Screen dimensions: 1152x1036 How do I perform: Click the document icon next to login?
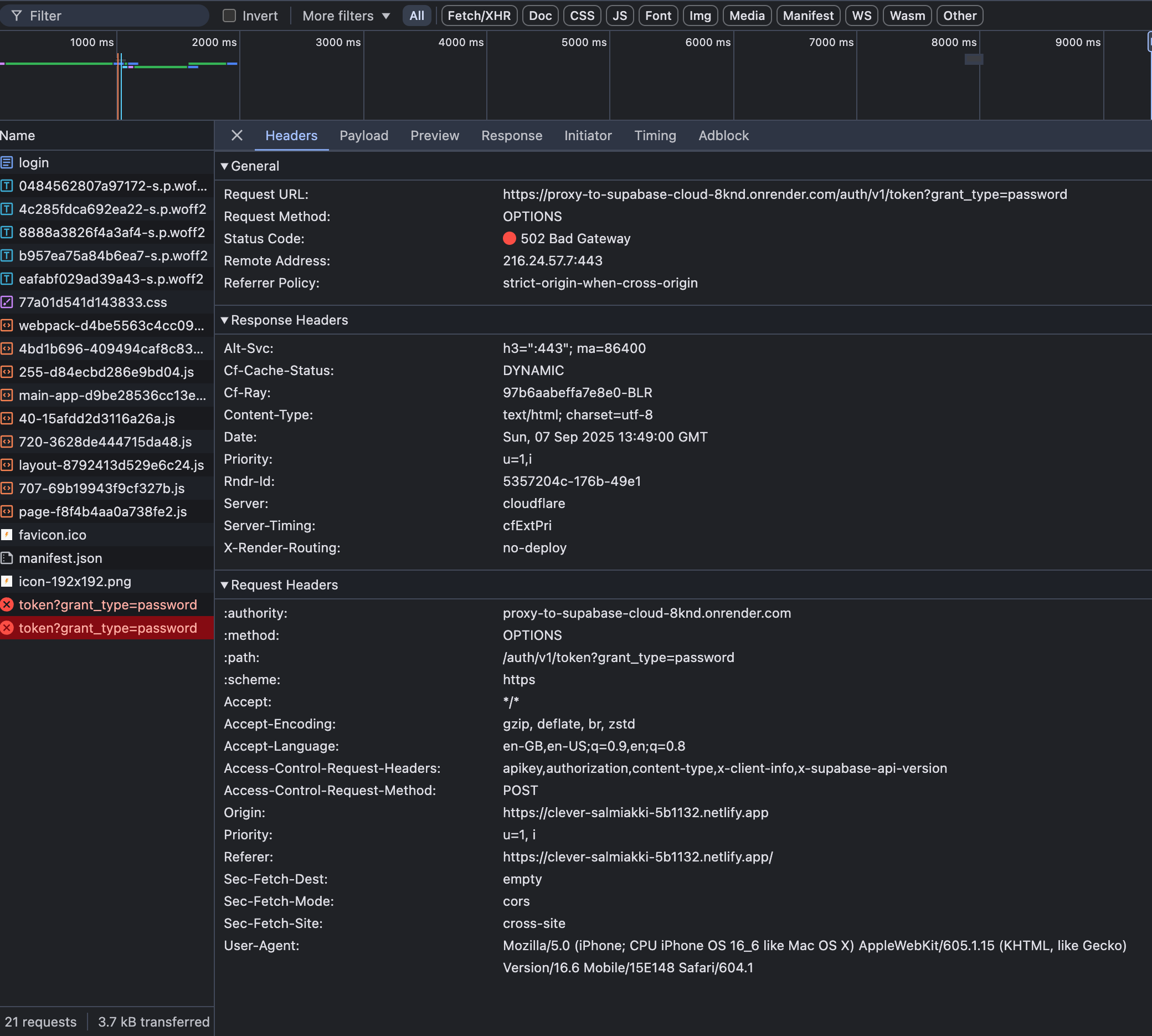[x=7, y=163]
